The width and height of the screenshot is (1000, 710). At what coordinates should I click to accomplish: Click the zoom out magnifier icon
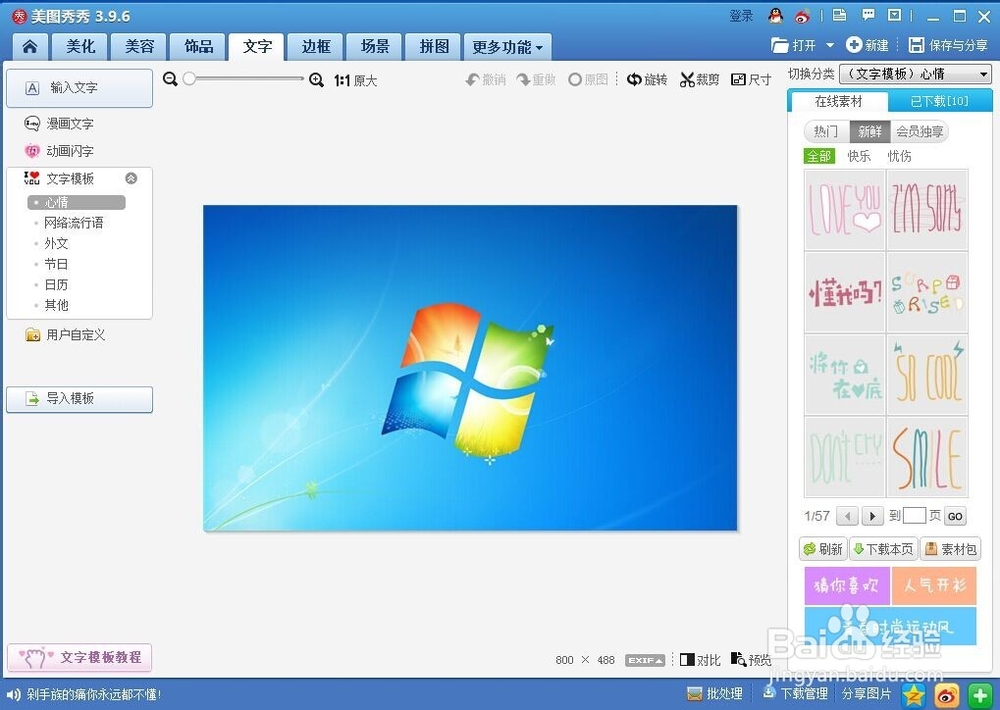click(170, 79)
